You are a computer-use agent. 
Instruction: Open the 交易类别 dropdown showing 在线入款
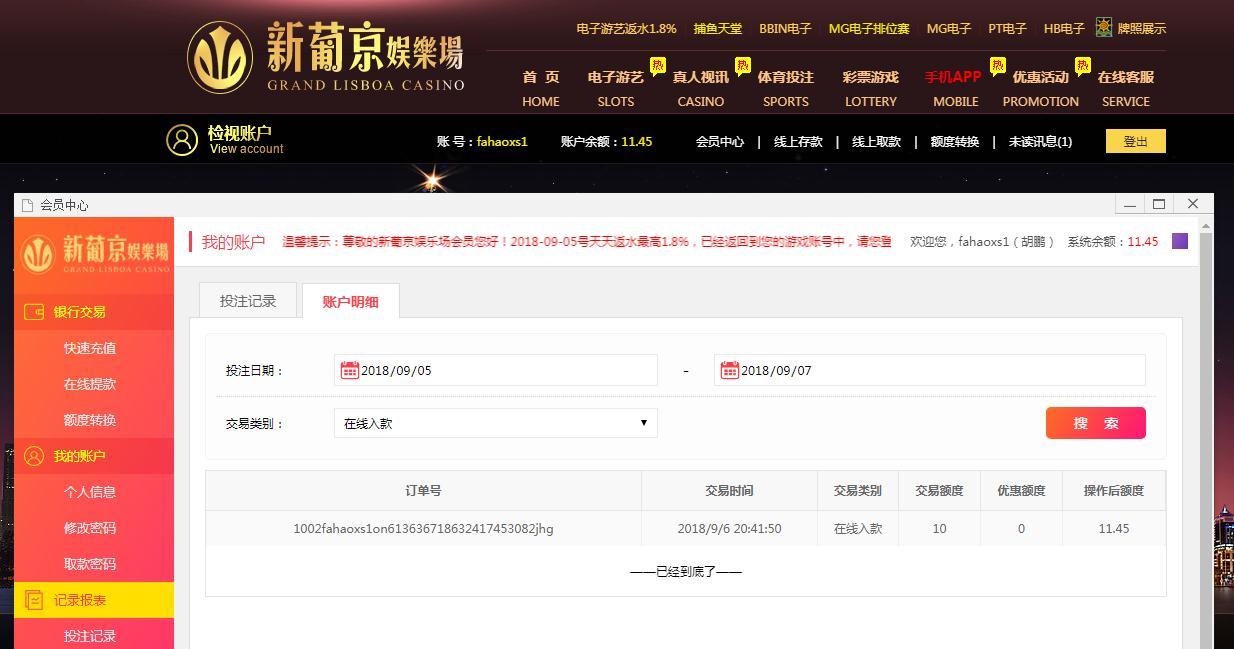(496, 423)
